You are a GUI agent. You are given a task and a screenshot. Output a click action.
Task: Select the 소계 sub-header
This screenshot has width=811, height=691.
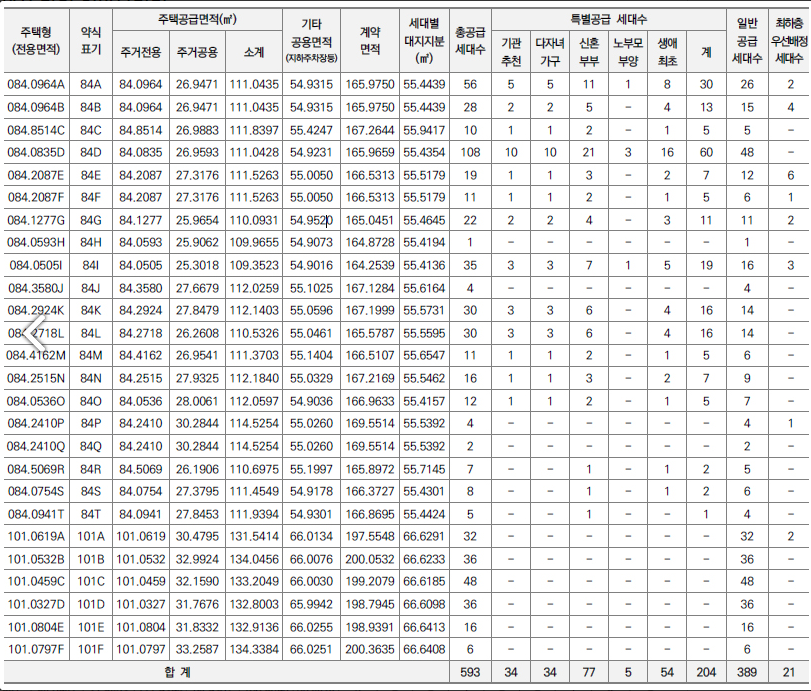(254, 52)
